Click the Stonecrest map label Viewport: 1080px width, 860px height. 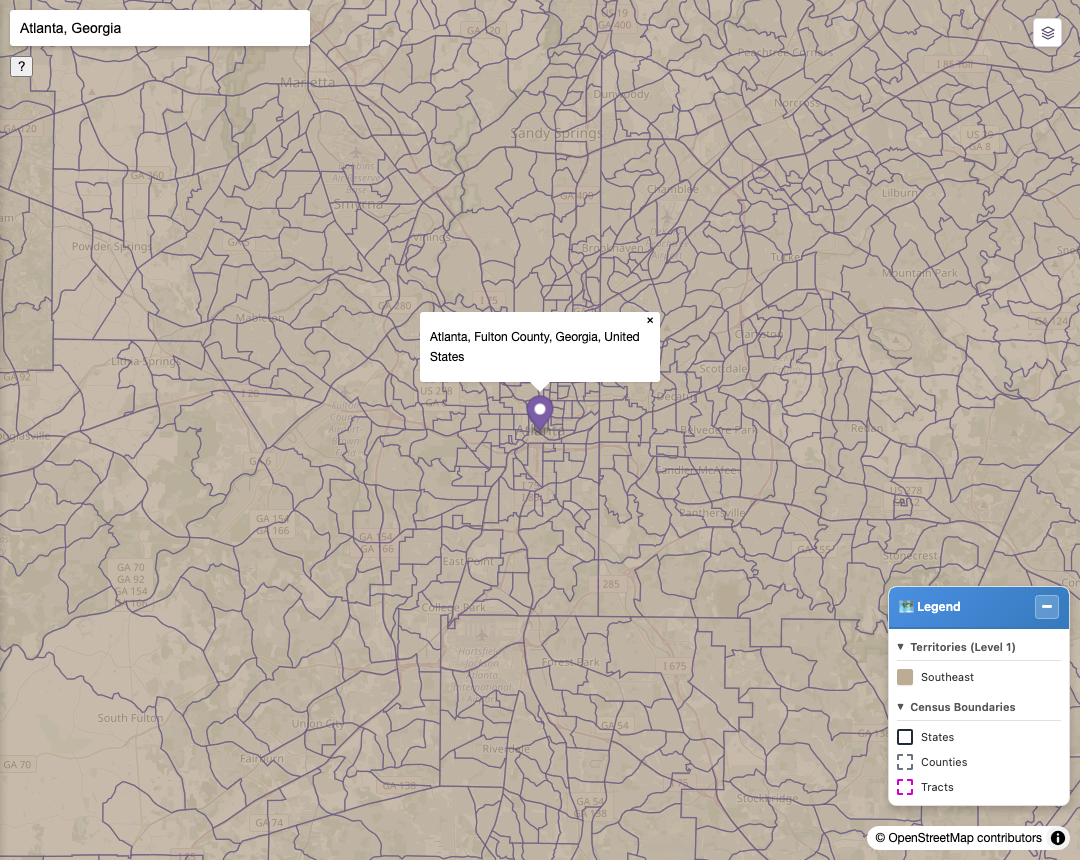tap(910, 556)
